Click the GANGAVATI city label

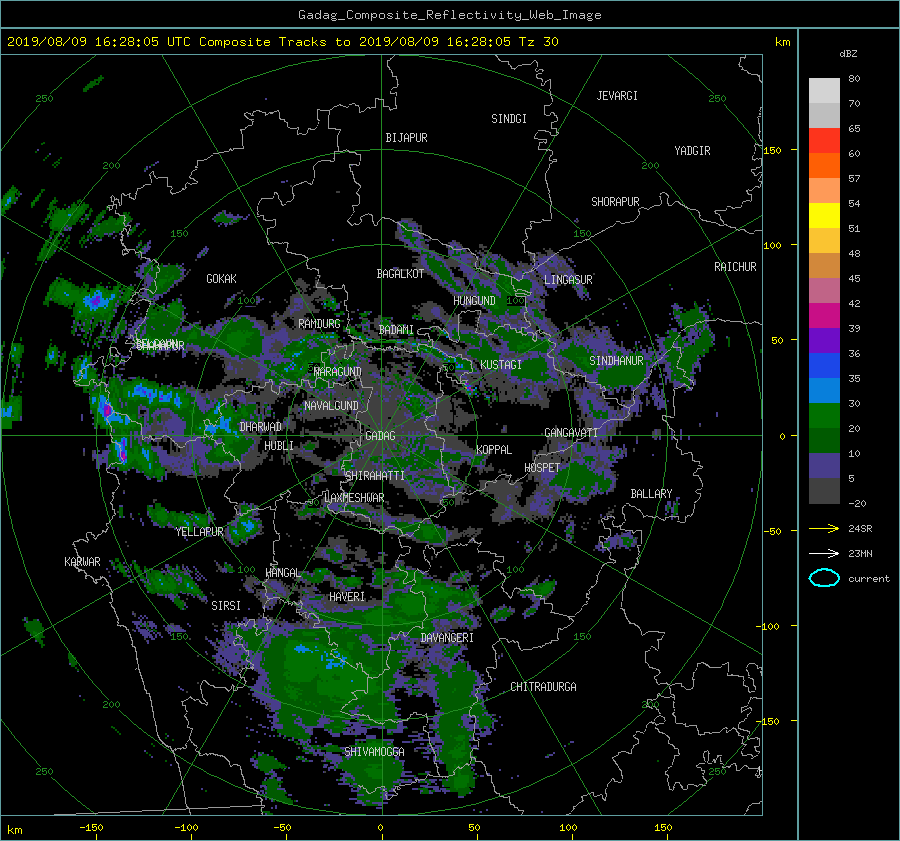[x=571, y=432]
